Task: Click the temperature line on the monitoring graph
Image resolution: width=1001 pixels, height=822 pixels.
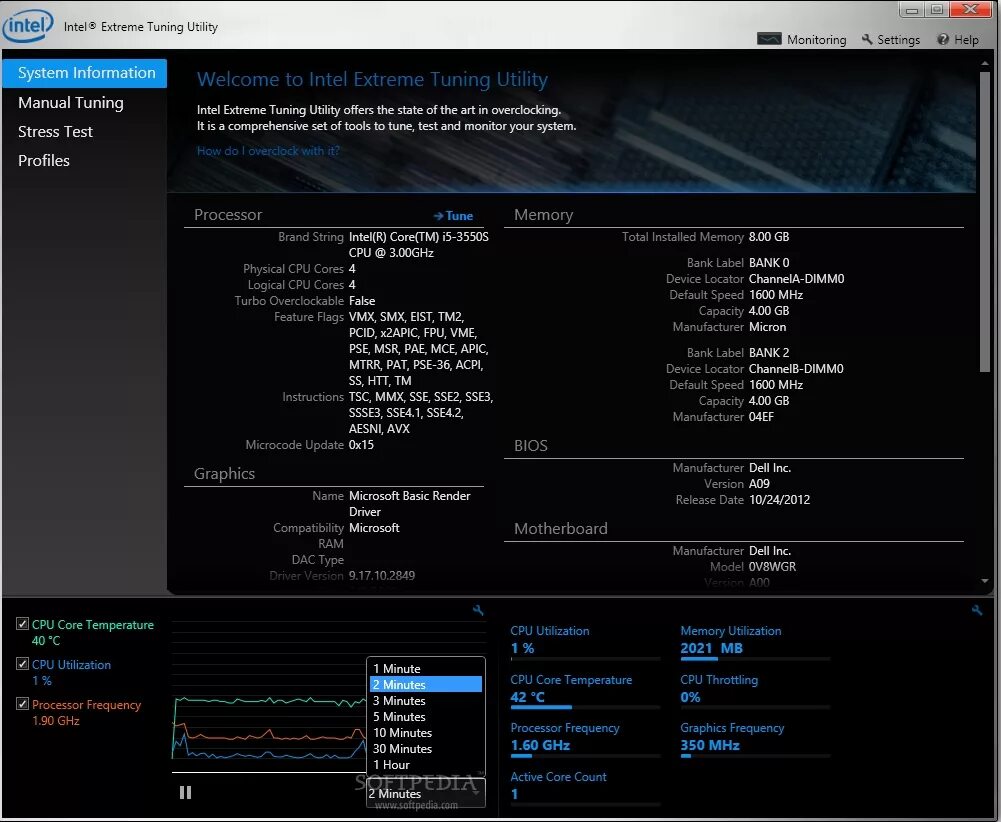Action: (x=268, y=701)
